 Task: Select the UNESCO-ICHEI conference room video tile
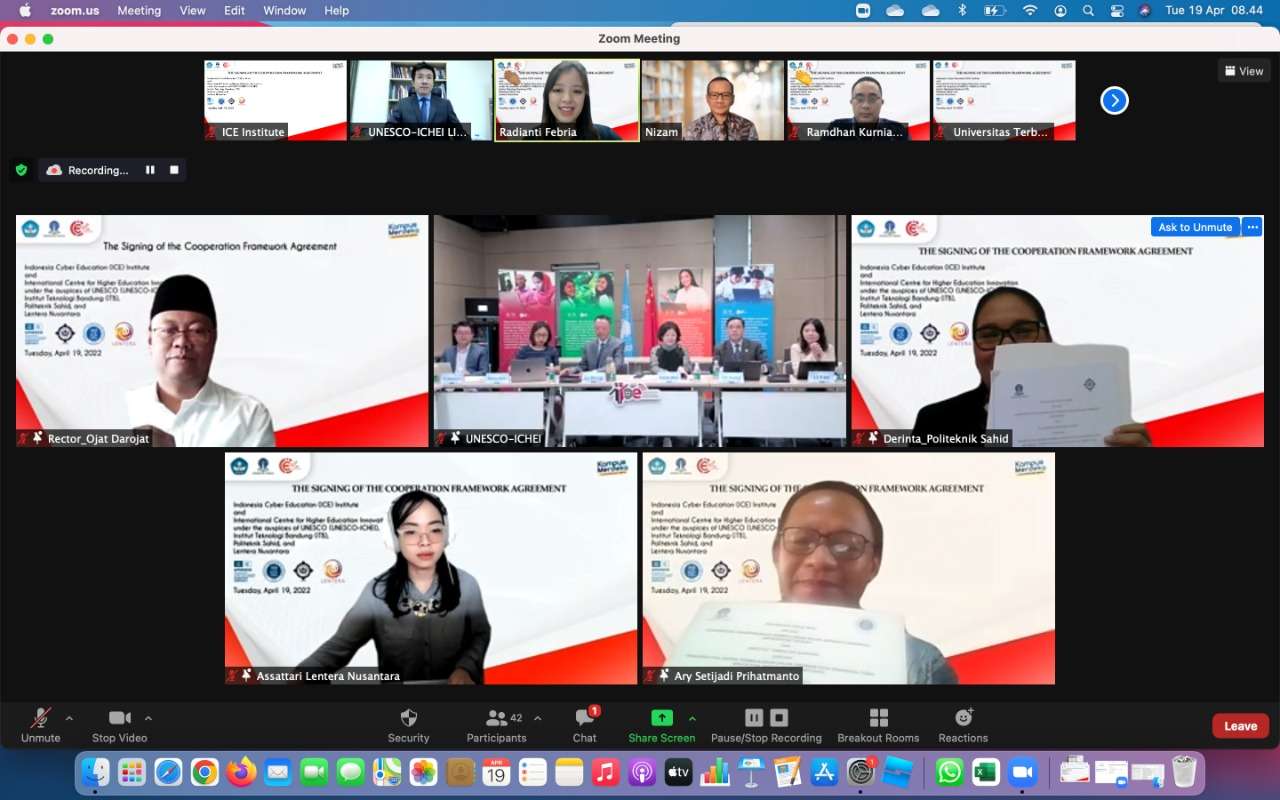tap(640, 331)
